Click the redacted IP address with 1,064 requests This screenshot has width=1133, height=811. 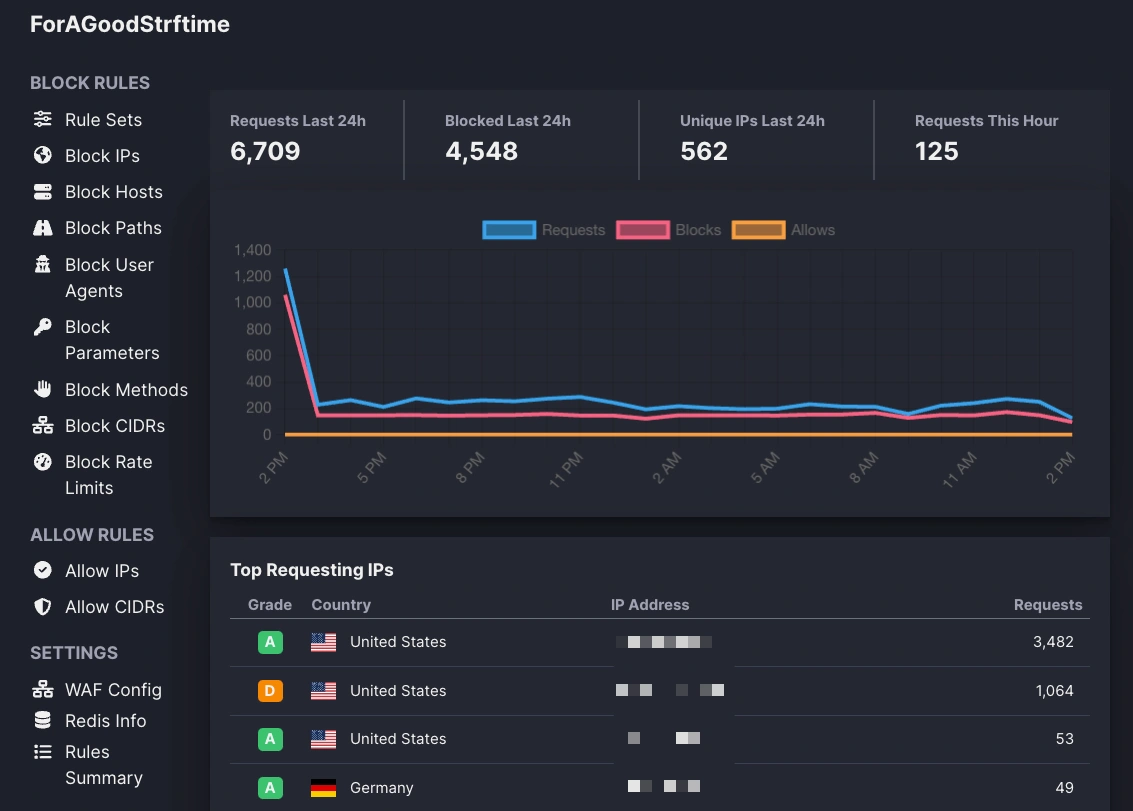point(670,690)
